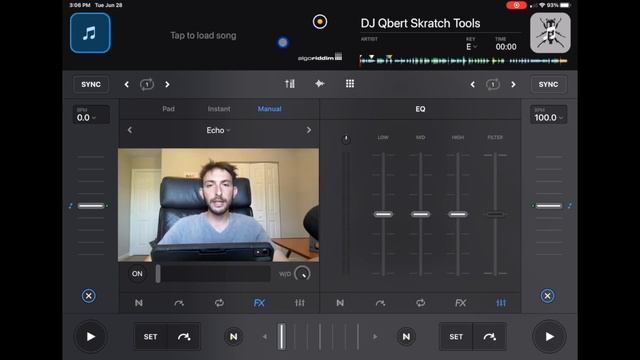This screenshot has width=640, height=360.
Task: Adjust the HIGH EQ fader
Action: tap(458, 214)
